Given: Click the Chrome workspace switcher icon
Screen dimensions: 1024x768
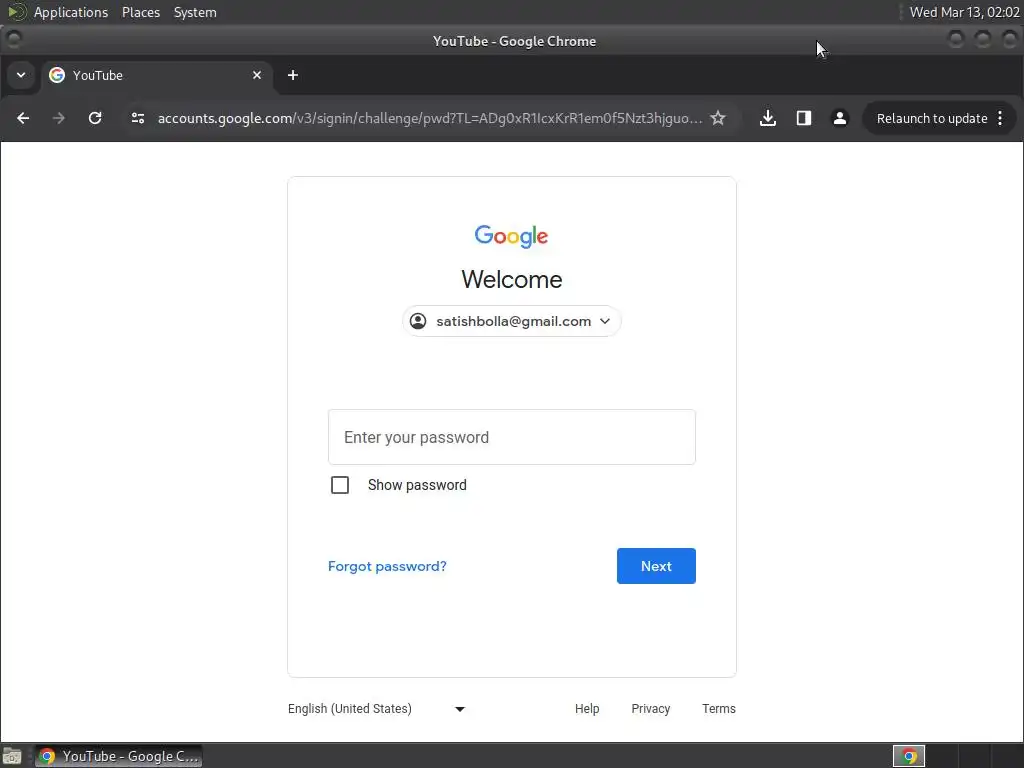Looking at the screenshot, I should [x=909, y=756].
